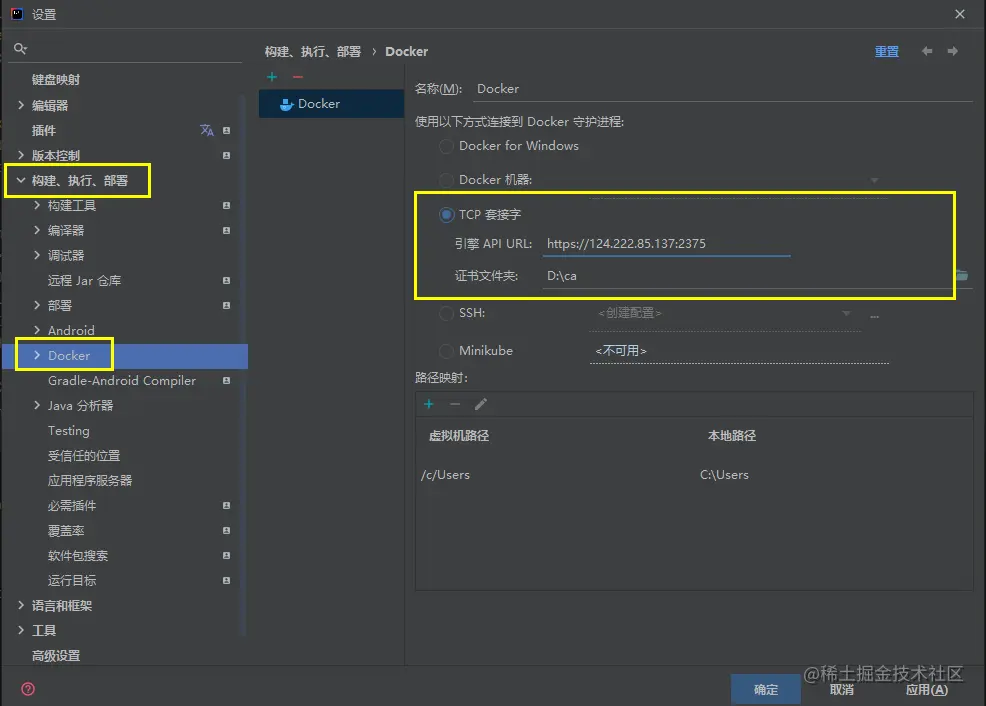
Task: Click project-level badge icon next to 部署
Action: (x=226, y=306)
